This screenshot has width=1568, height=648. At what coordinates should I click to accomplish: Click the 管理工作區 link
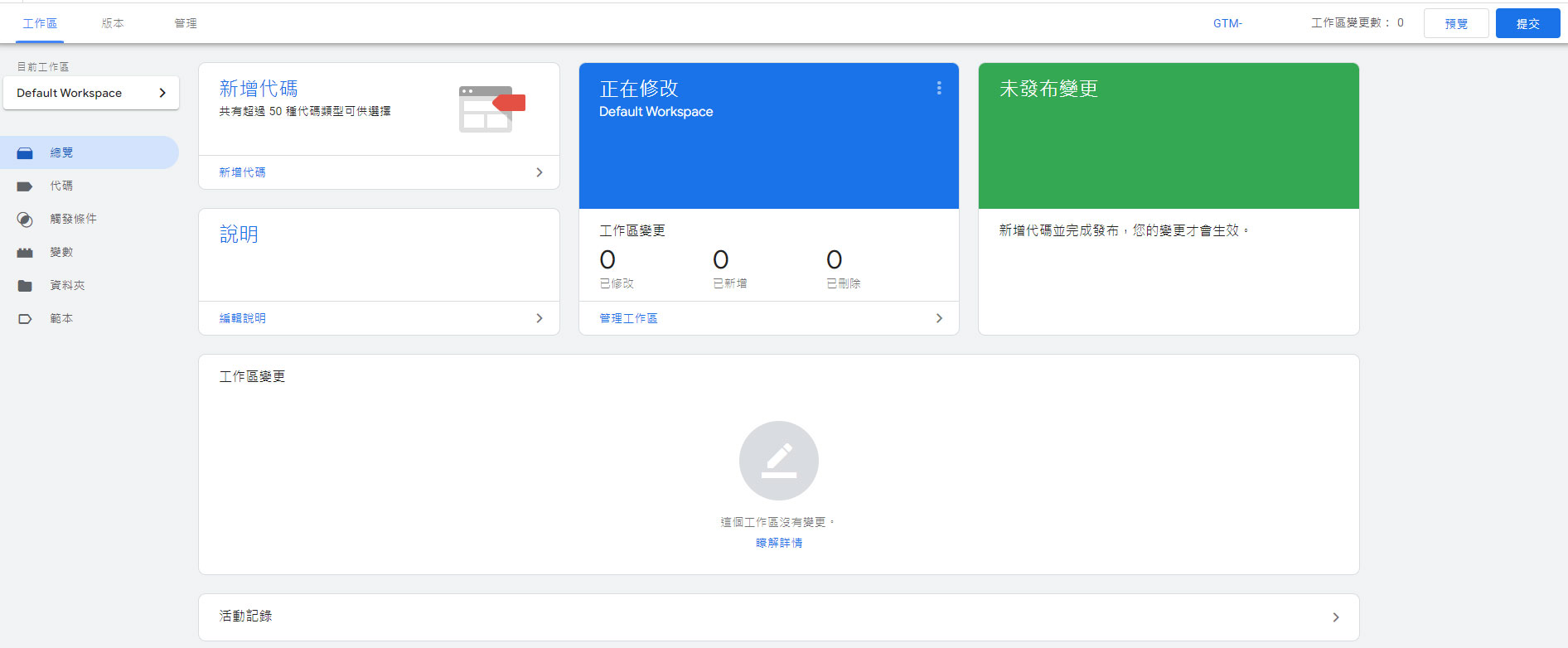(x=628, y=318)
